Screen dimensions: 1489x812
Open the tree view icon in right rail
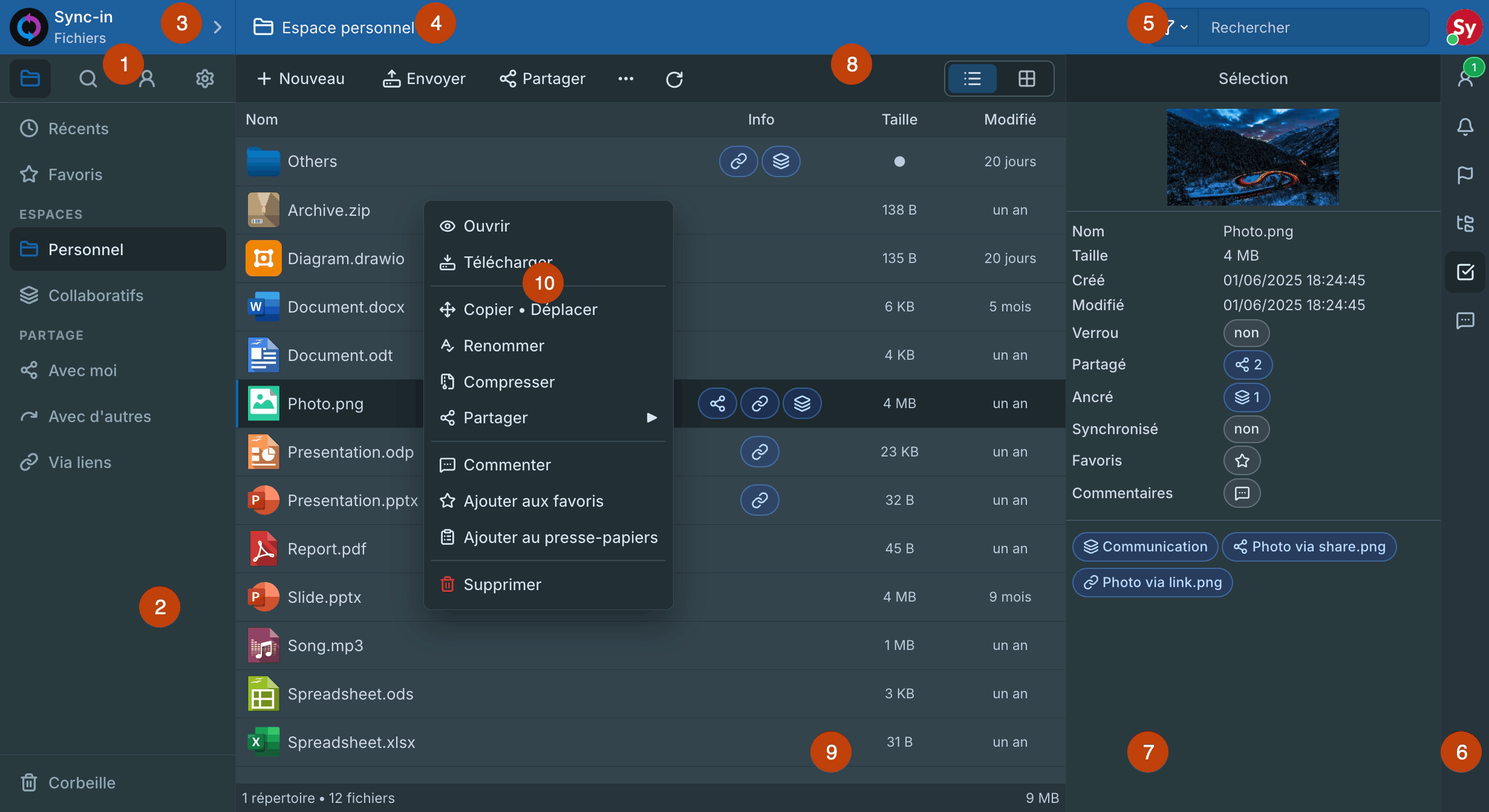click(x=1465, y=224)
